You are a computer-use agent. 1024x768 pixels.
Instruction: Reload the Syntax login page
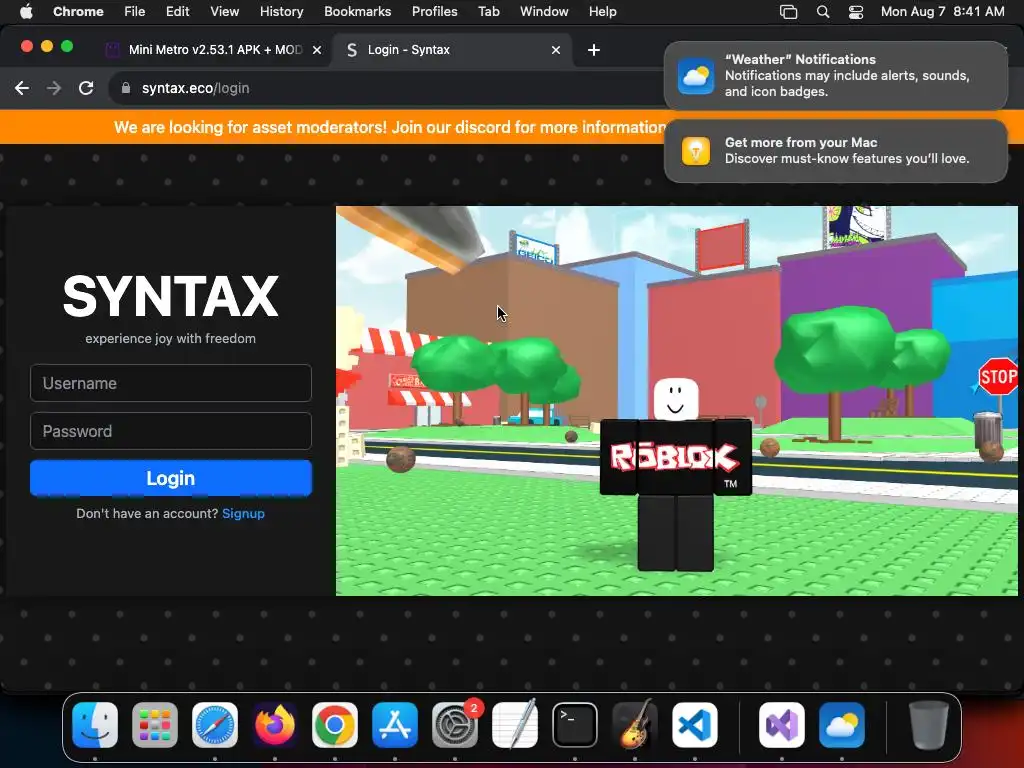(86, 88)
